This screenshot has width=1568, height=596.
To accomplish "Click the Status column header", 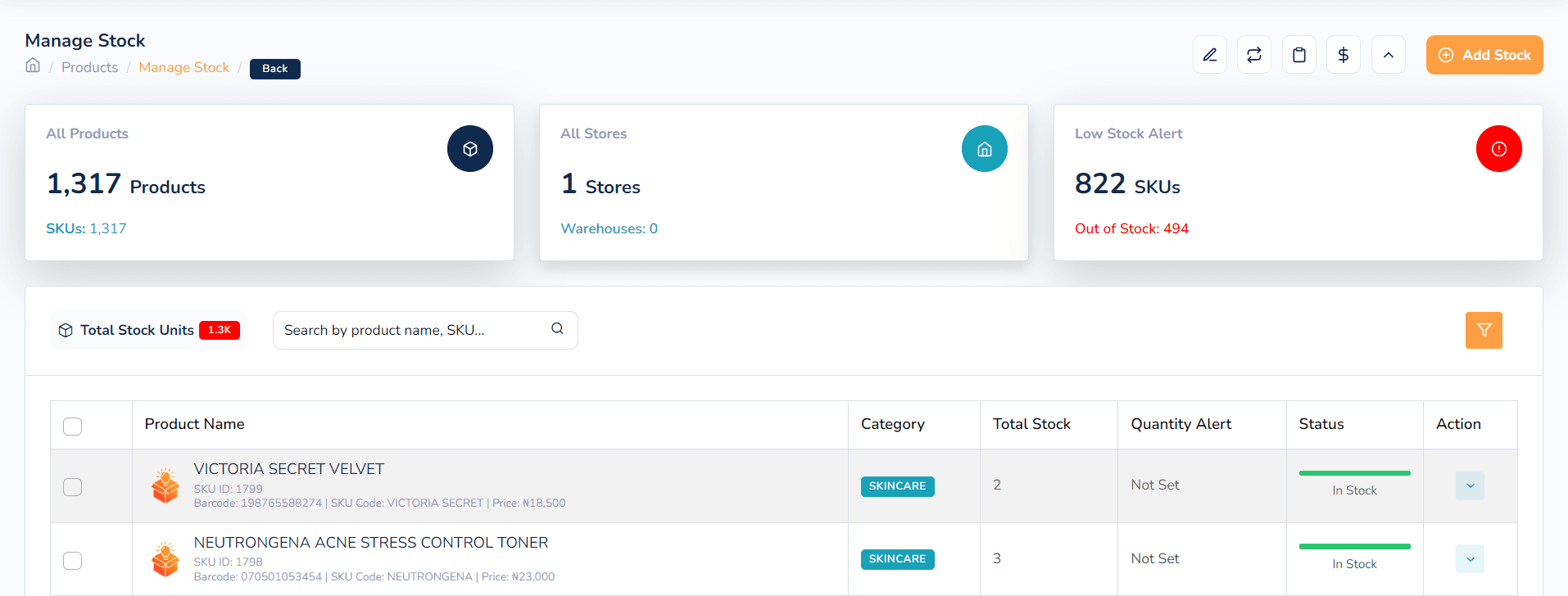I will coord(1321,424).
